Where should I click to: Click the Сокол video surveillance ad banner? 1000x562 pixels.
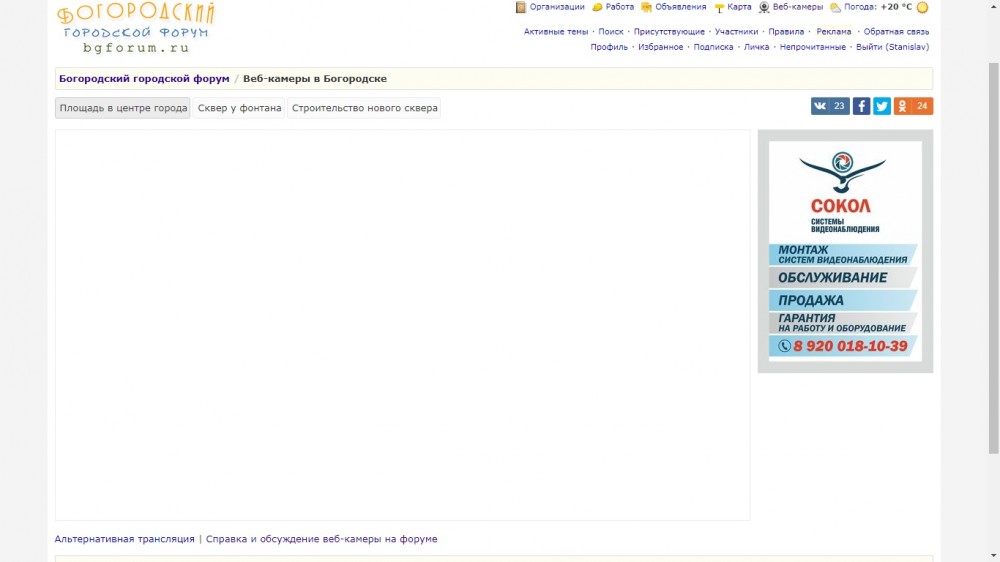[845, 250]
